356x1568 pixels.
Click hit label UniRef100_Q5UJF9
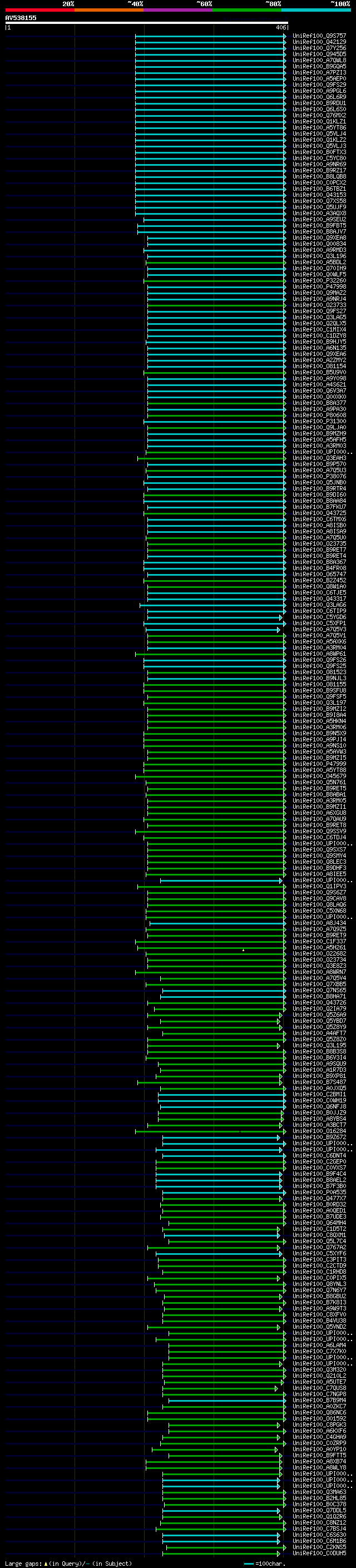[319, 207]
